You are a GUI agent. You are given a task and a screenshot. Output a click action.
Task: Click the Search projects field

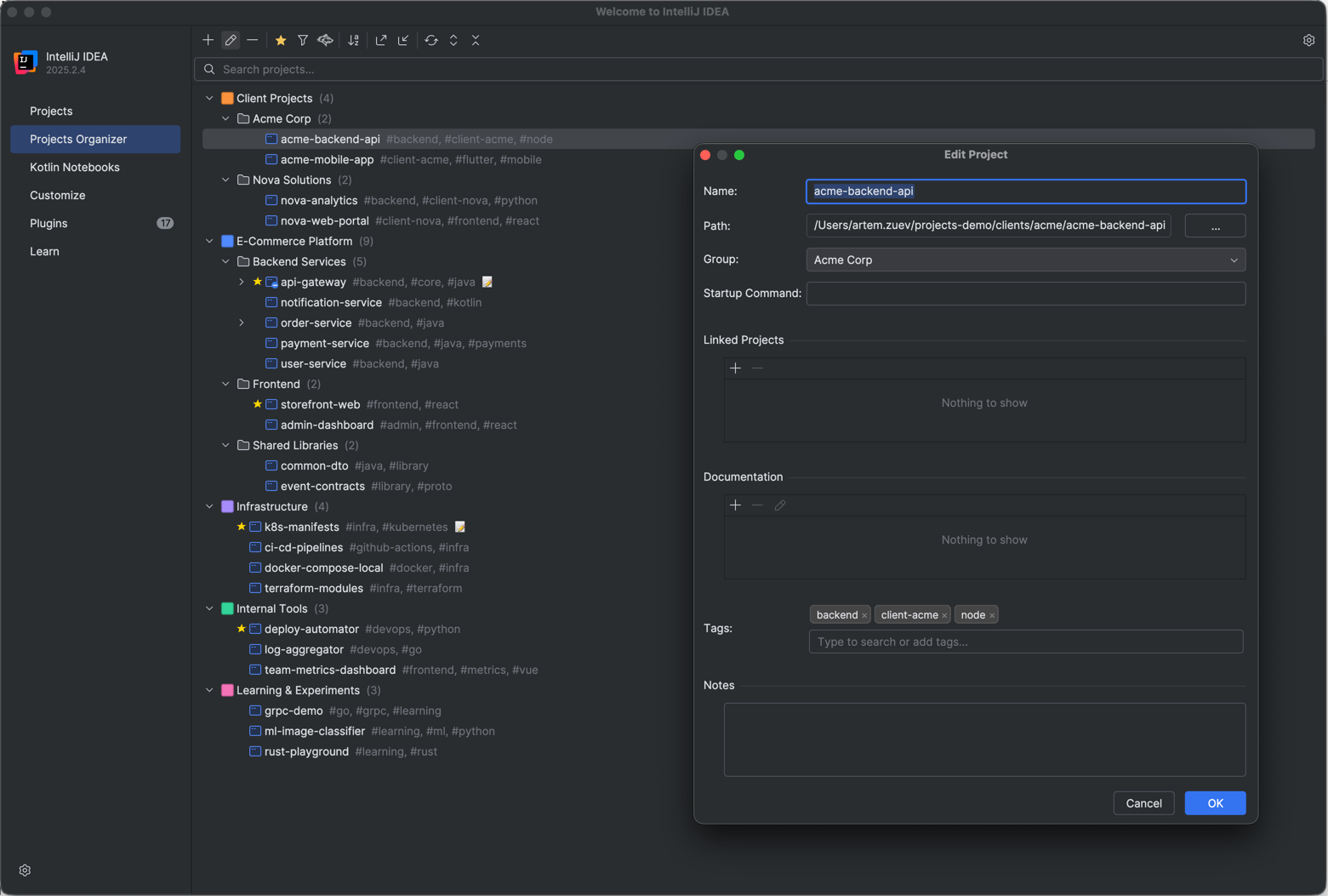[757, 69]
